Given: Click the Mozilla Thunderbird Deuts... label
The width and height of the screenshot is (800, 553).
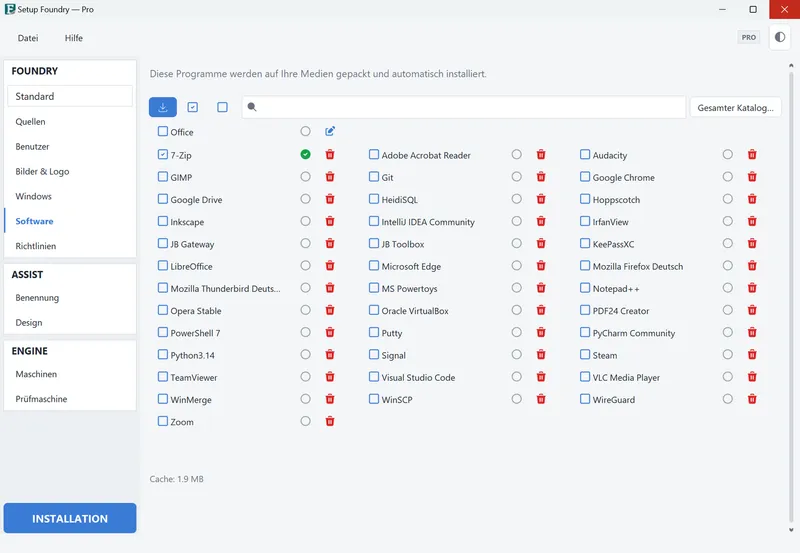Looking at the screenshot, I should [x=225, y=289].
